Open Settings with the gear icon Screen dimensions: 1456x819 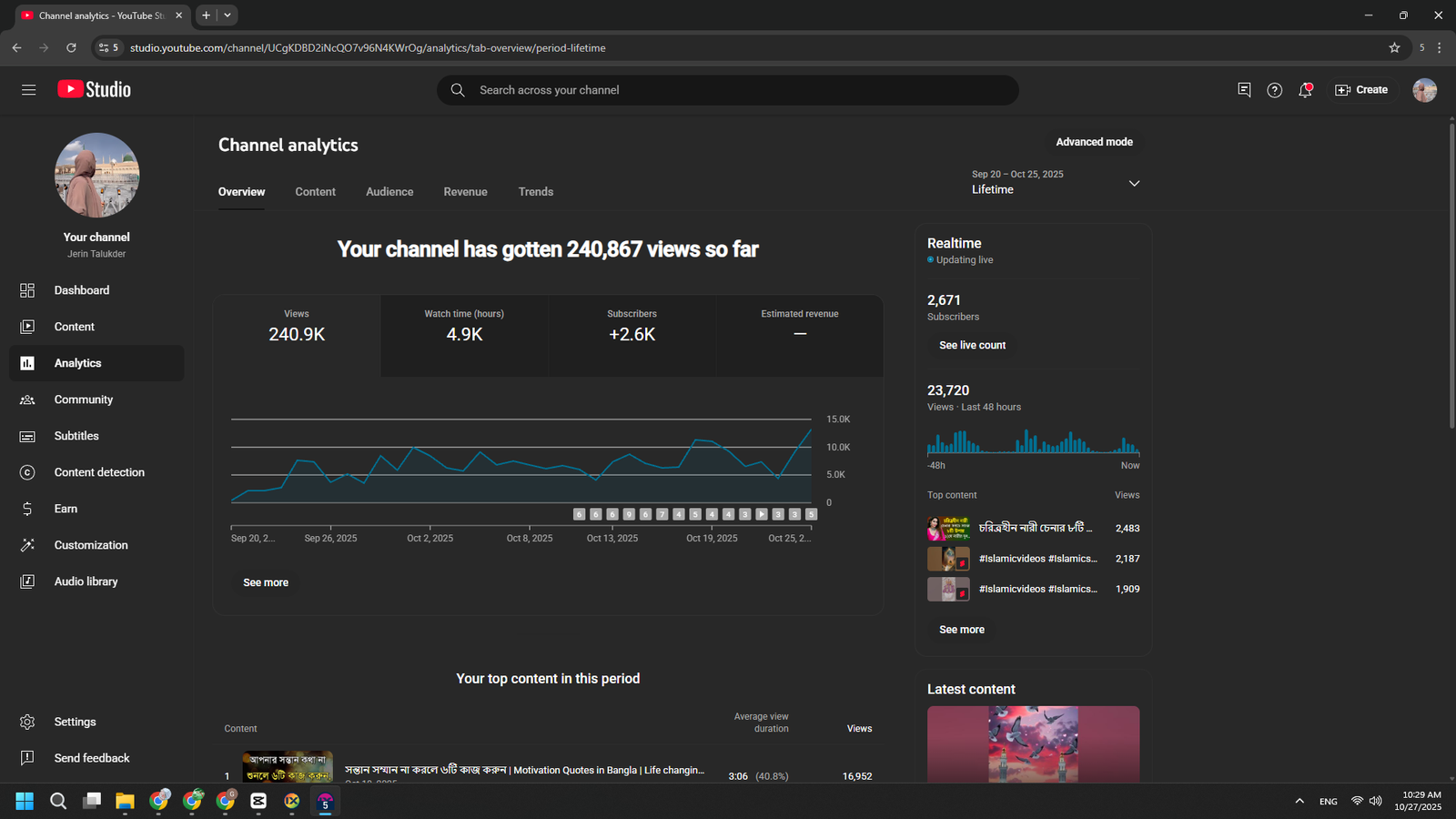coord(96,722)
